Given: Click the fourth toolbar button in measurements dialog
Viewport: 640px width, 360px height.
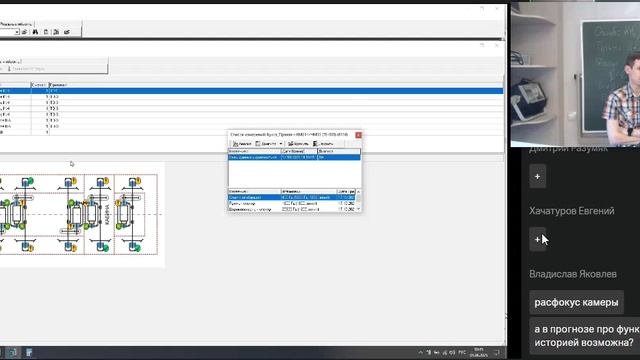Looking at the screenshot, I should click(x=323, y=144).
